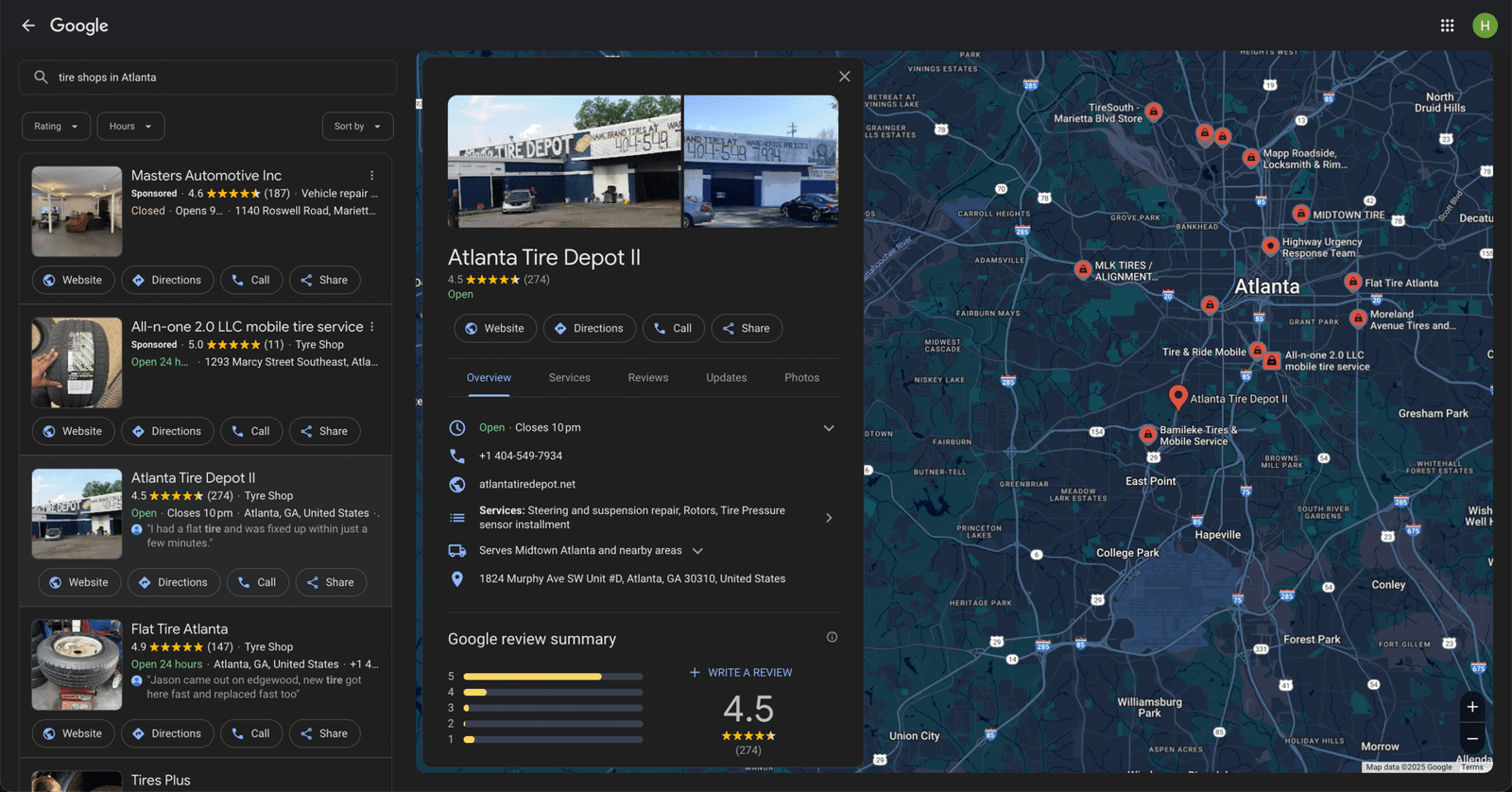Select Flat Tire Atlanta map pin
The width and height of the screenshot is (1512, 792).
coord(1353,282)
